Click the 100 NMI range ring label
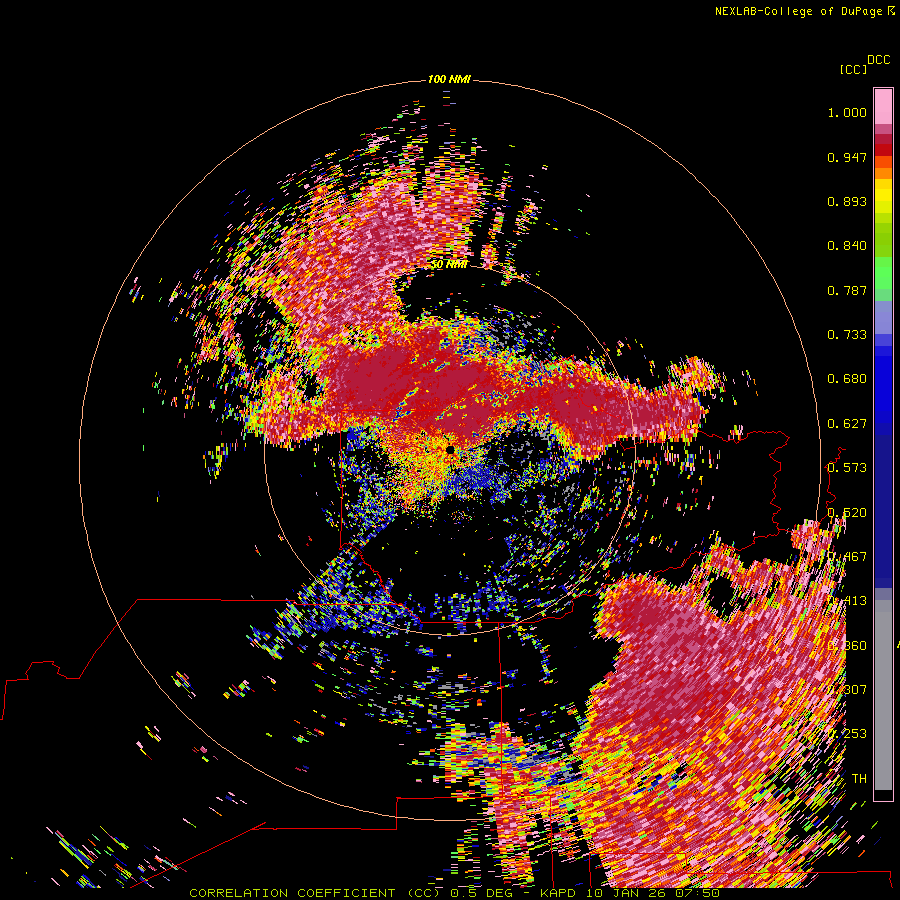This screenshot has height=900, width=900. point(449,79)
